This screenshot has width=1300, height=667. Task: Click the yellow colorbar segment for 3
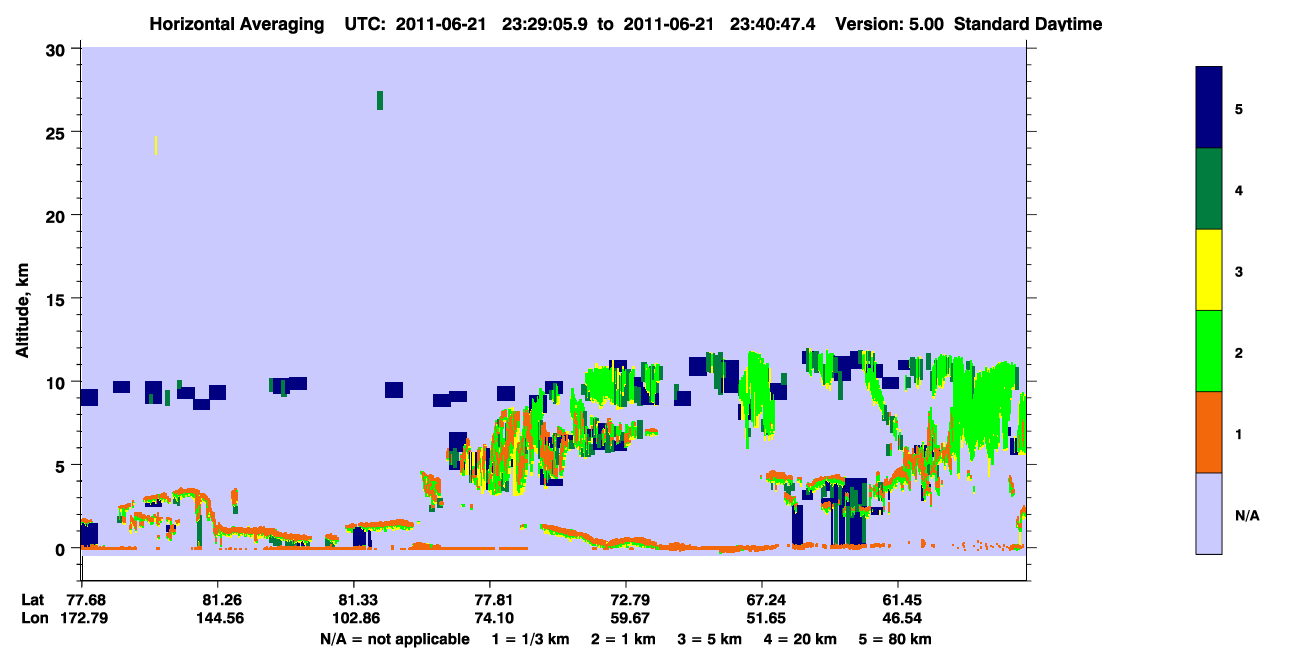[x=1209, y=270]
